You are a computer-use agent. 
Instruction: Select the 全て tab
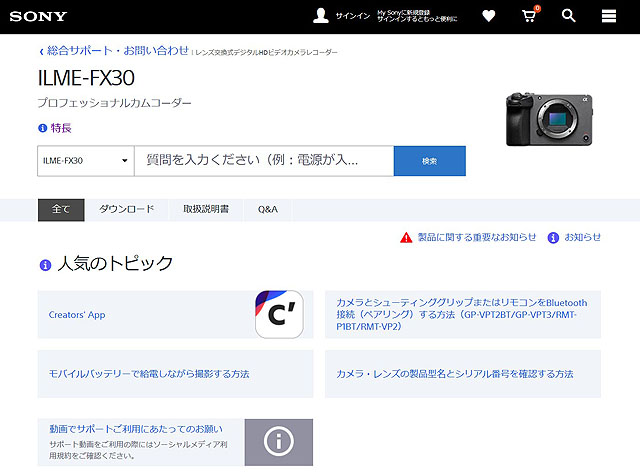(54, 209)
